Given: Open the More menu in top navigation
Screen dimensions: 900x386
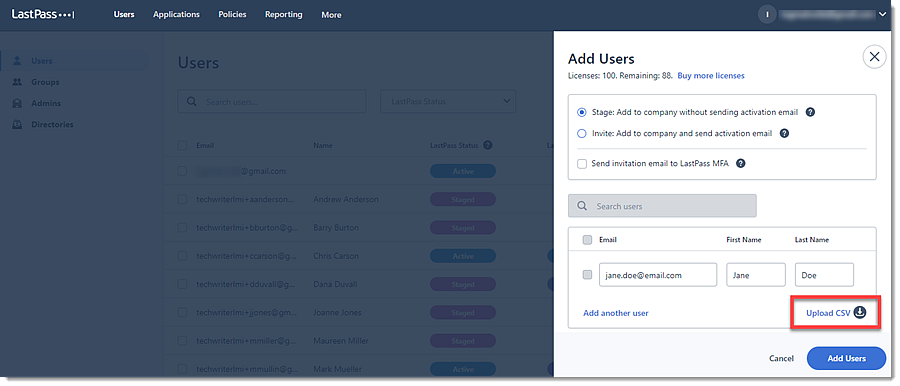Looking at the screenshot, I should coord(331,15).
